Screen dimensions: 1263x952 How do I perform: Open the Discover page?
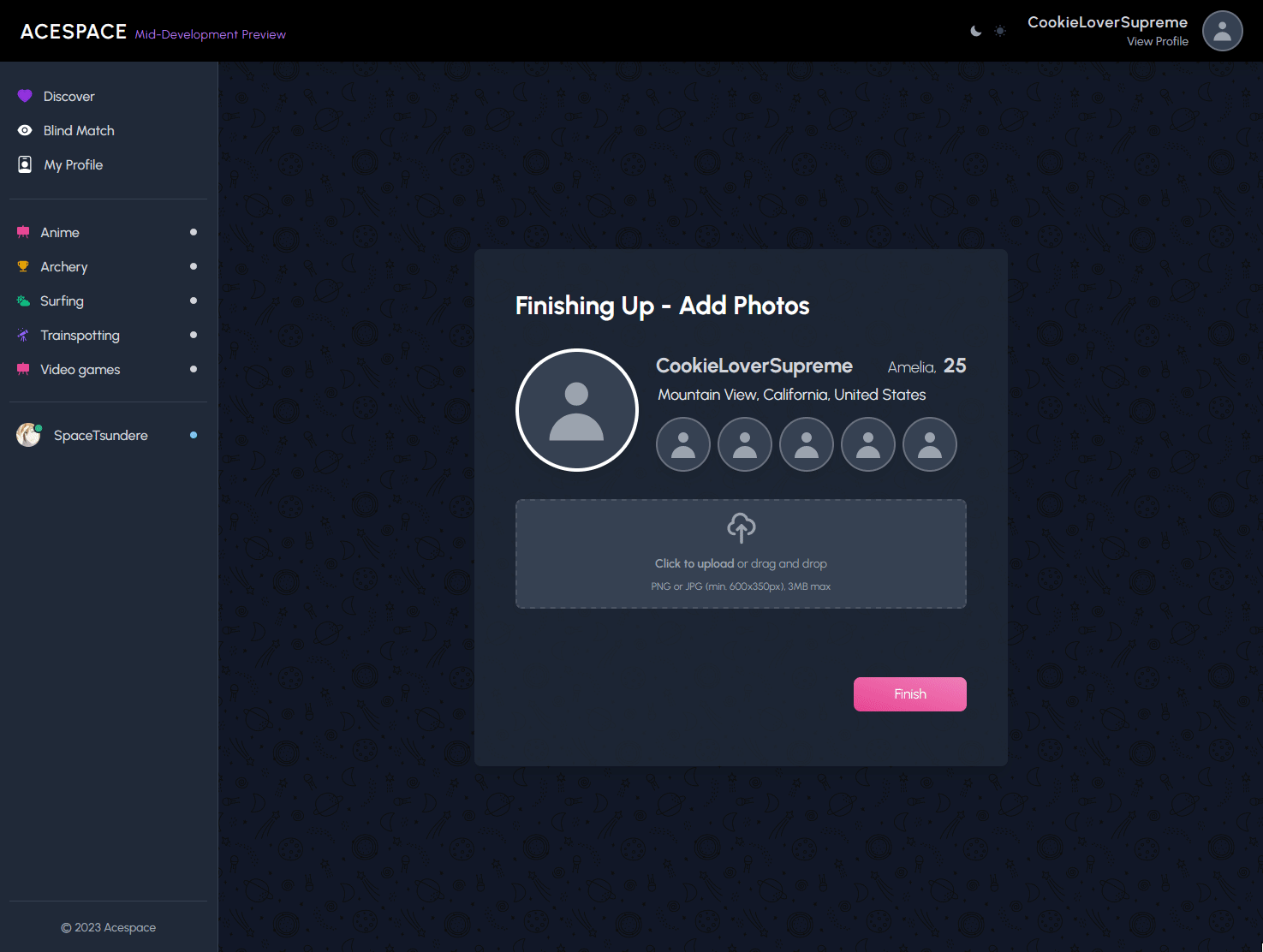[108, 96]
